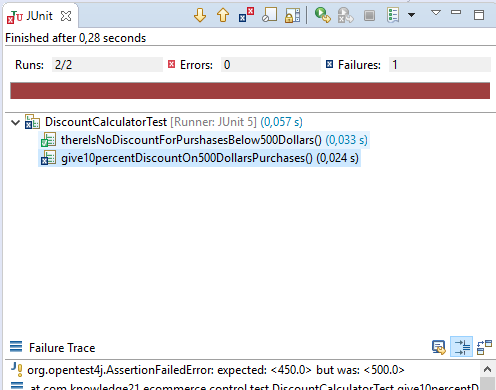
Task: Toggle show failures only filter
Action: coord(246,15)
